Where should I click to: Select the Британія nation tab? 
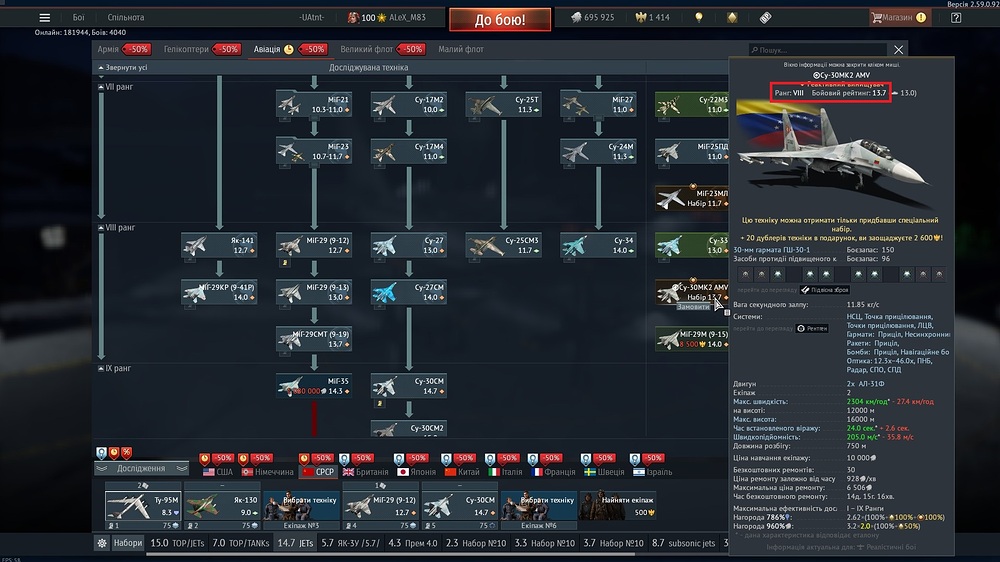click(x=365, y=472)
